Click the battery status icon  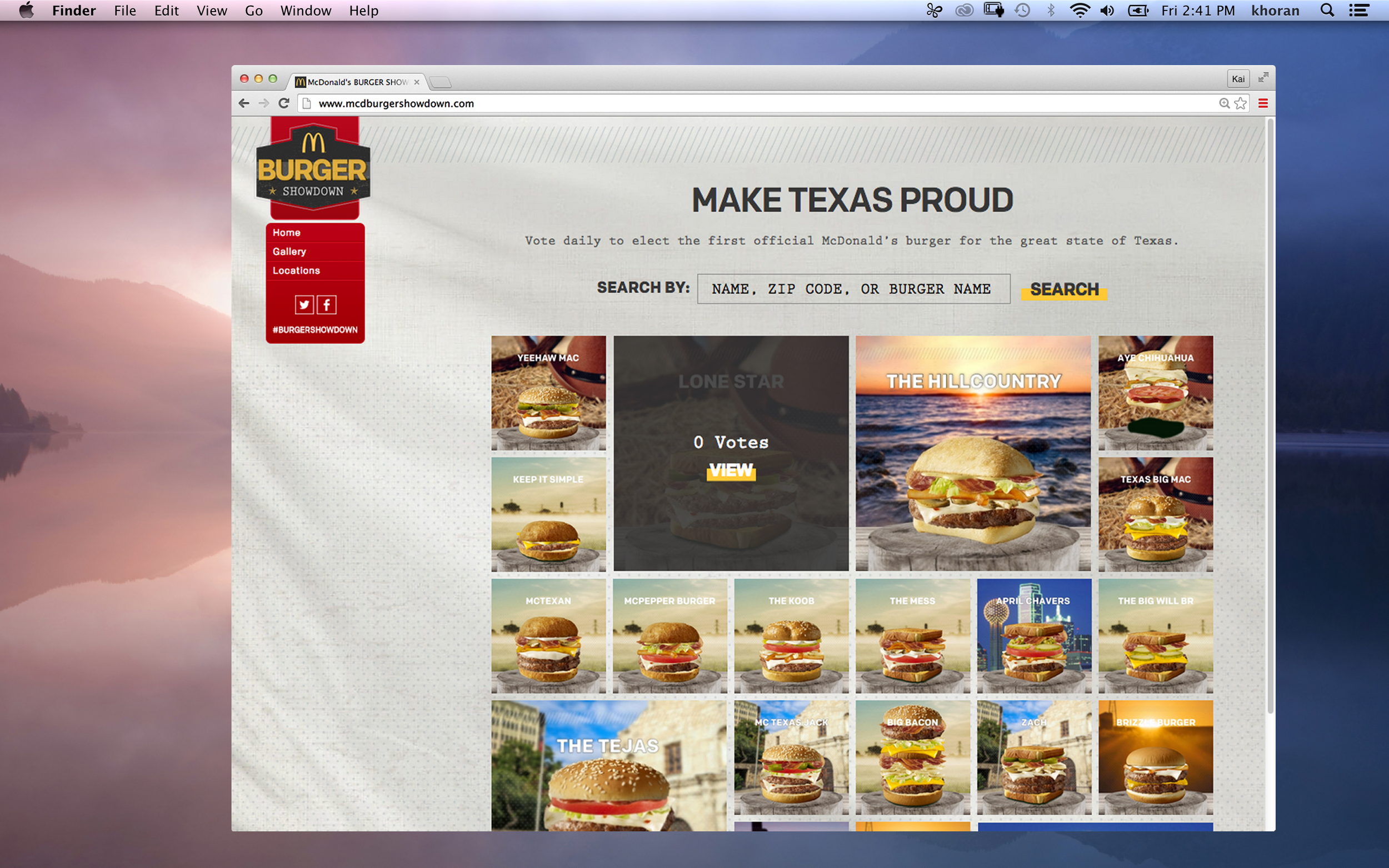click(x=1137, y=11)
